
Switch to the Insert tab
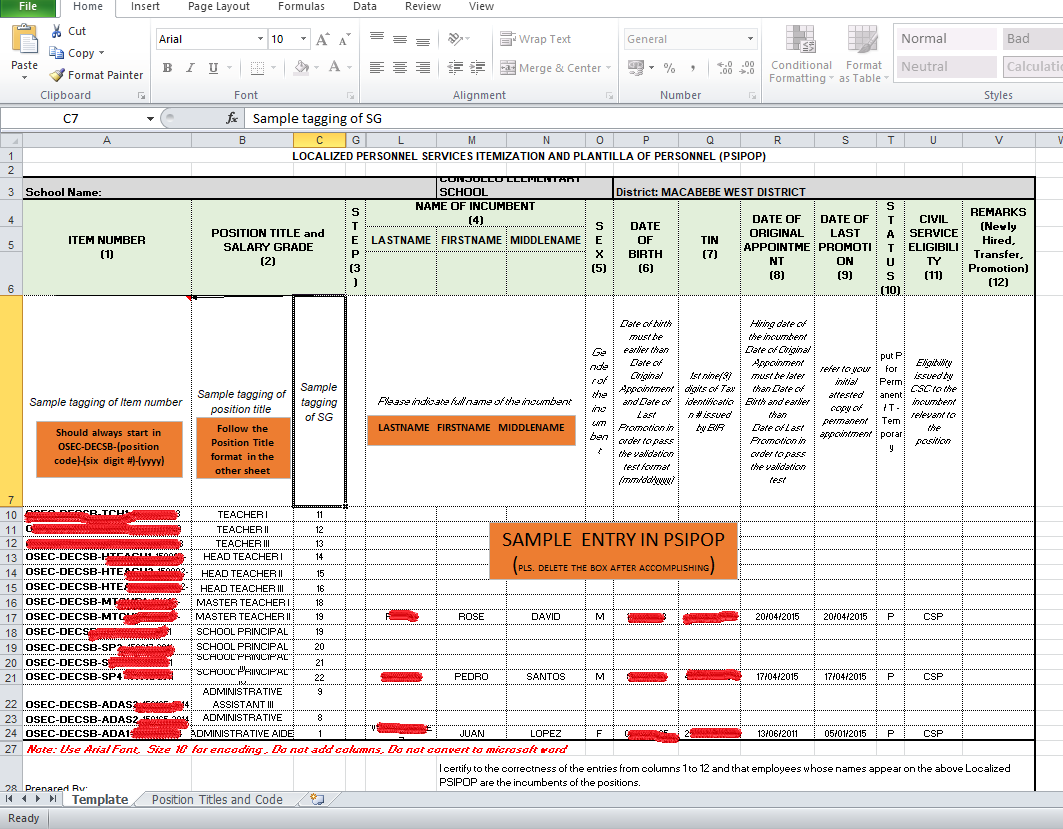point(145,7)
